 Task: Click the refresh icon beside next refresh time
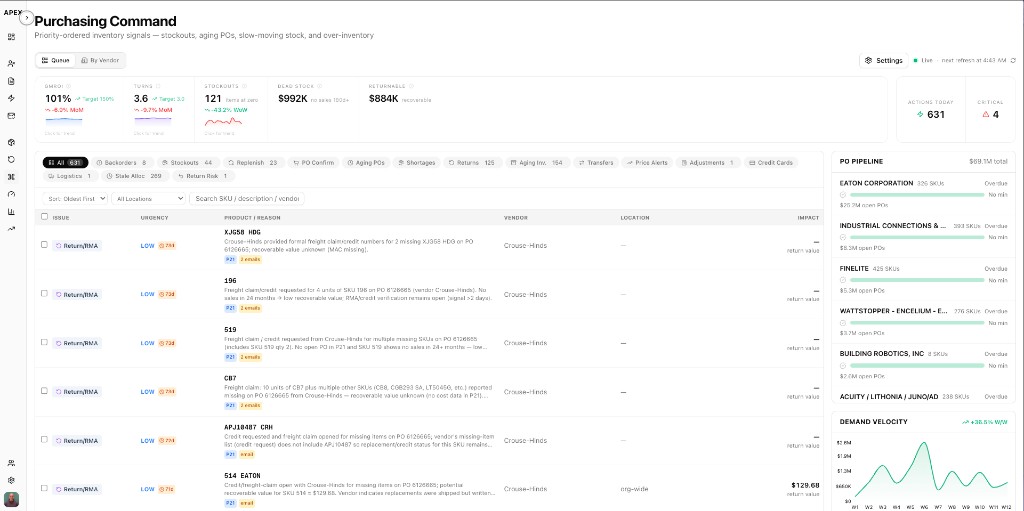[x=1013, y=60]
